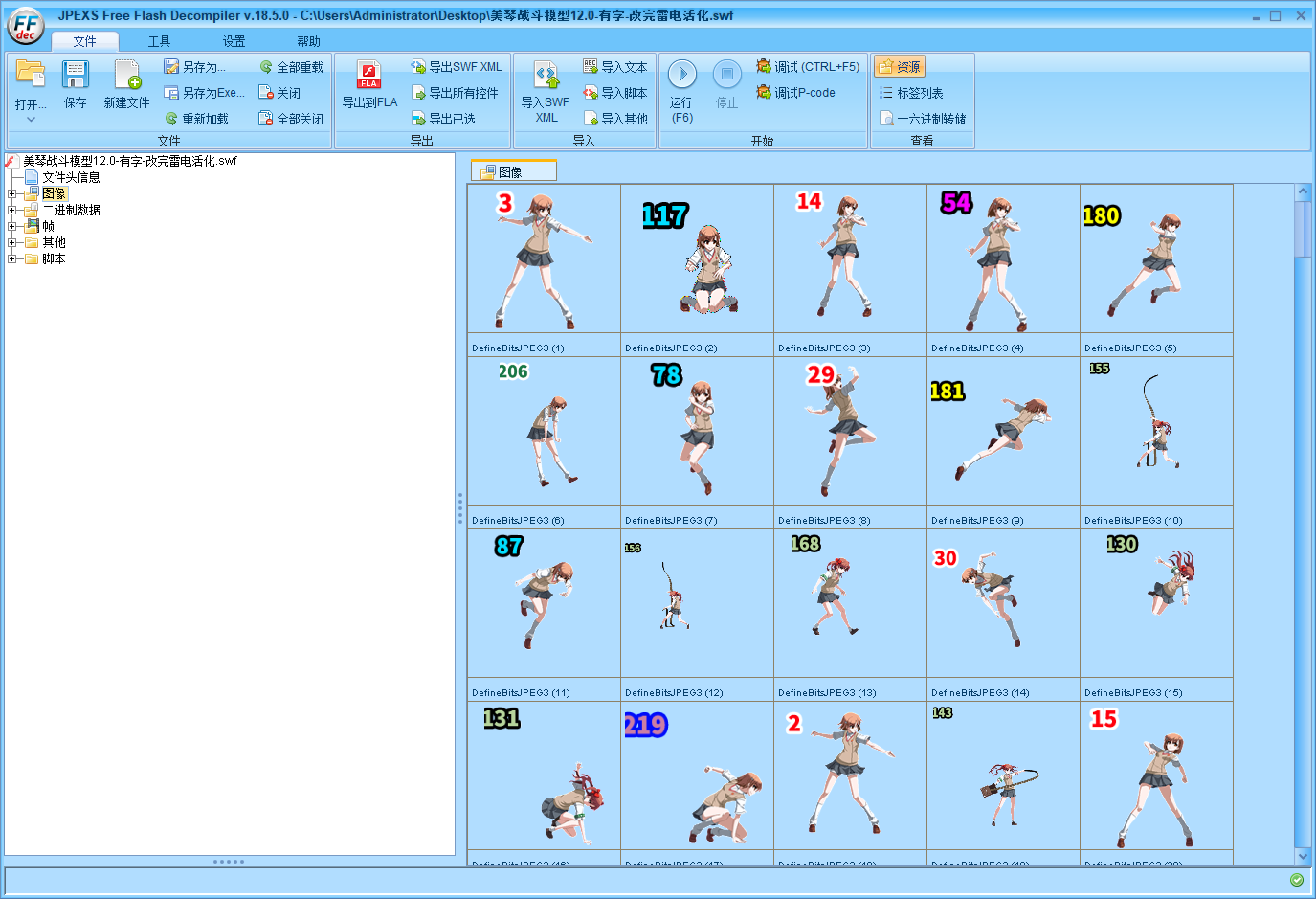The height and width of the screenshot is (899, 1316).
Task: Click the 关闭 close file item
Action: [x=279, y=93]
